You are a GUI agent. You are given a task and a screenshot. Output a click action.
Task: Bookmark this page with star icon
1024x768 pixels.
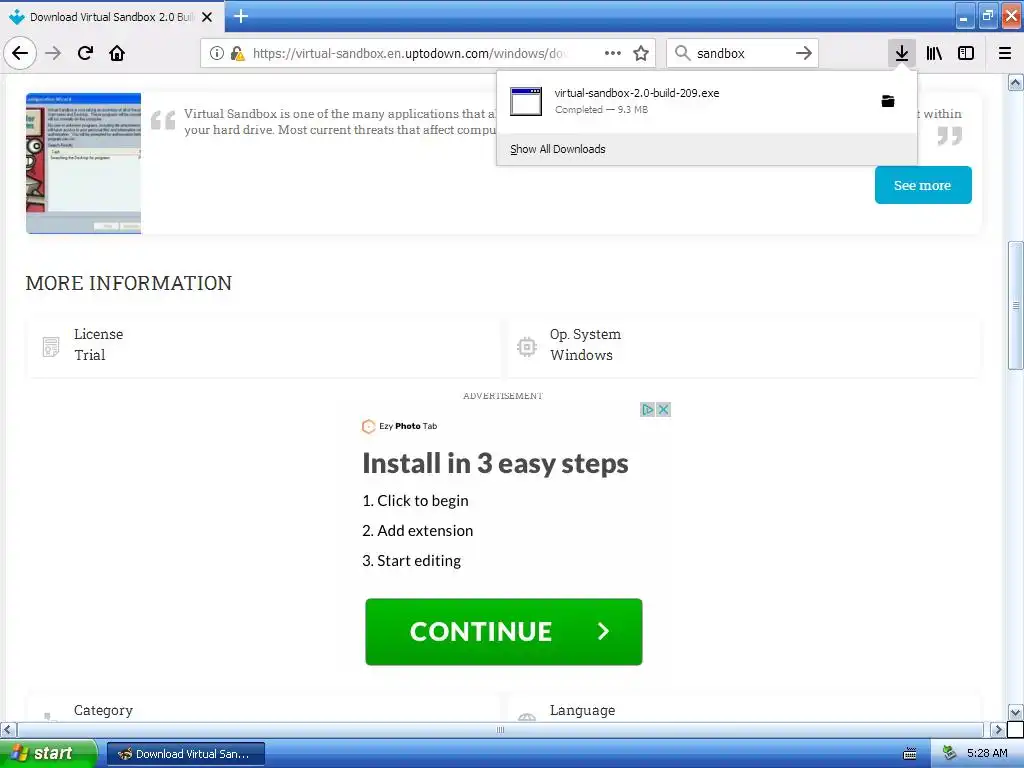coord(641,53)
